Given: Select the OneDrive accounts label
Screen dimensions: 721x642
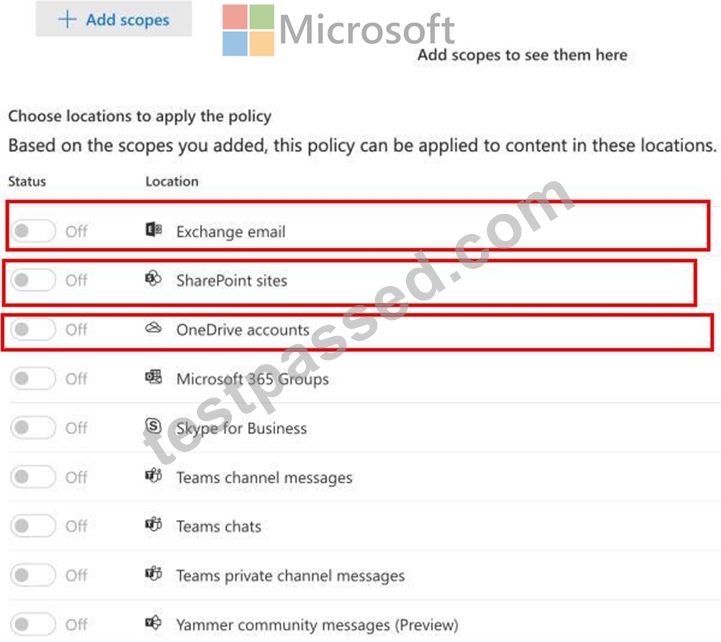Looking at the screenshot, I should coord(243,330).
